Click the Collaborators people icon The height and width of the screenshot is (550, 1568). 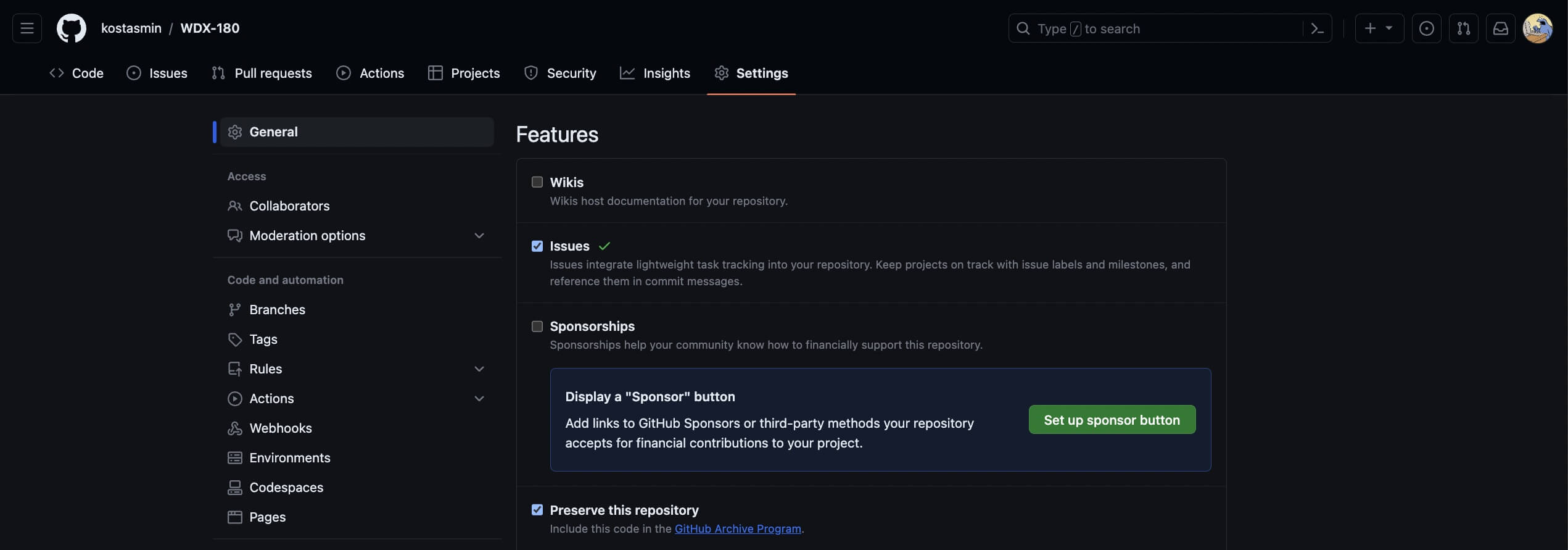pos(235,206)
